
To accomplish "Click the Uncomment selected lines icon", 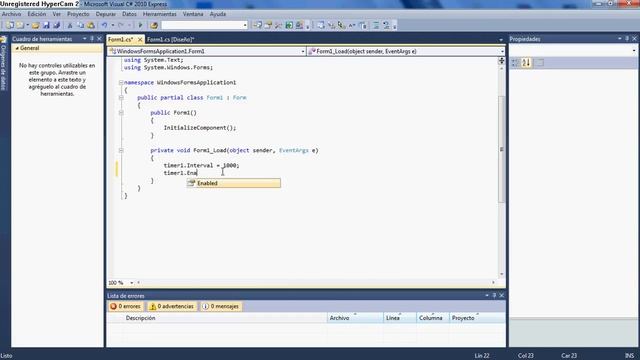I will [x=386, y=25].
